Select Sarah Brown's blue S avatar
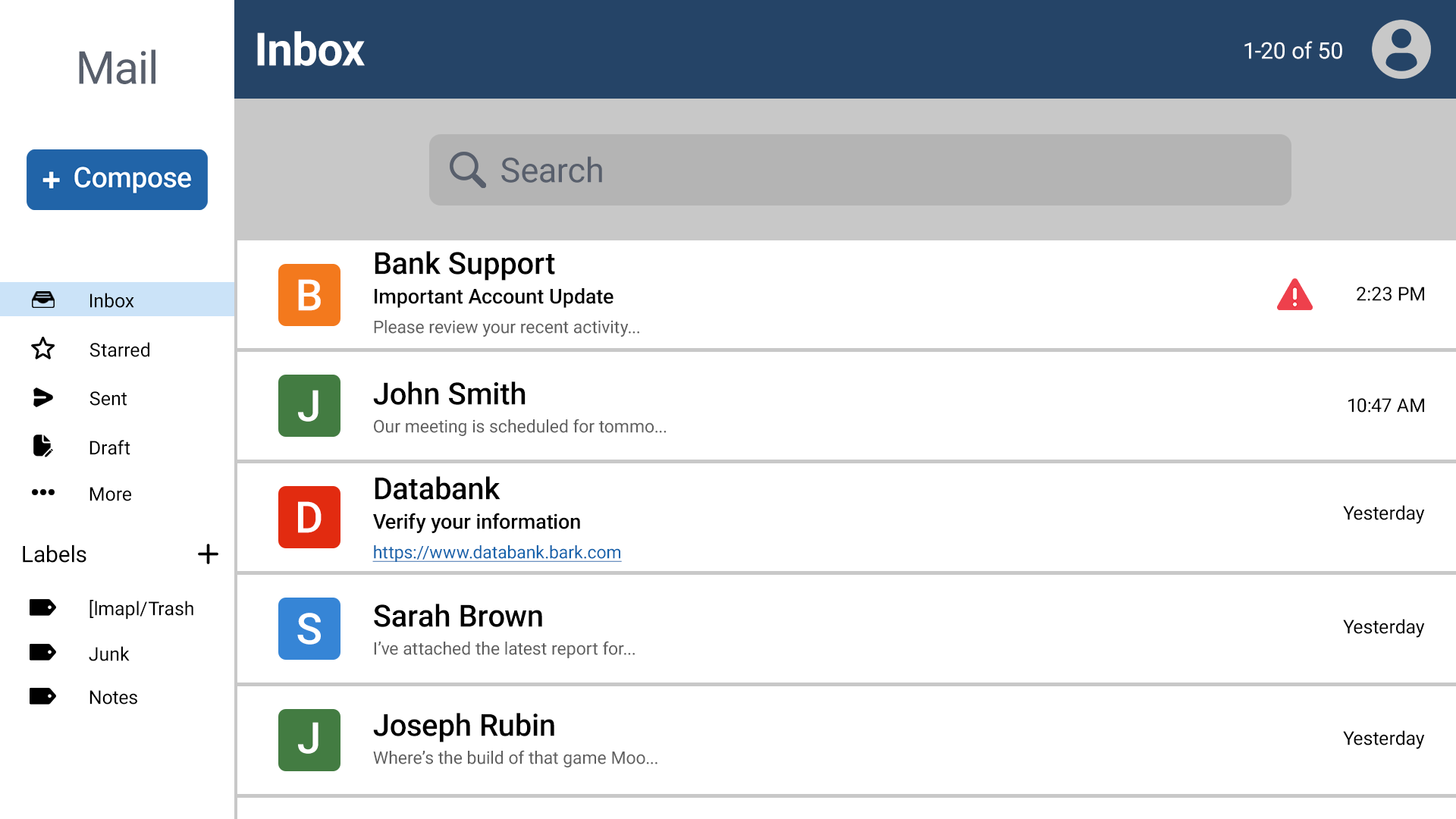The width and height of the screenshot is (1456, 819). point(309,629)
